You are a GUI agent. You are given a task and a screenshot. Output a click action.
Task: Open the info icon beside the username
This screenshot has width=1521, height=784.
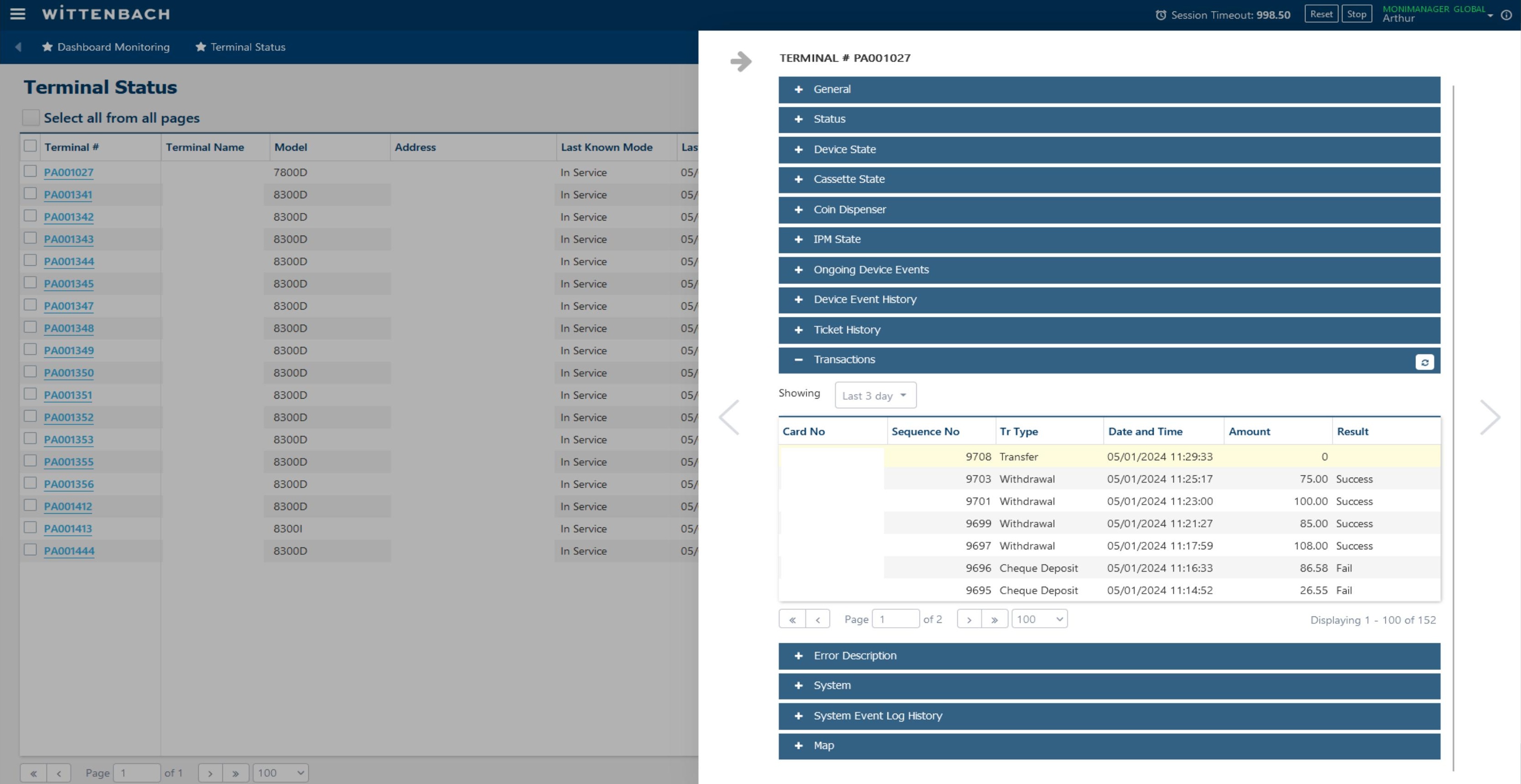point(1506,16)
